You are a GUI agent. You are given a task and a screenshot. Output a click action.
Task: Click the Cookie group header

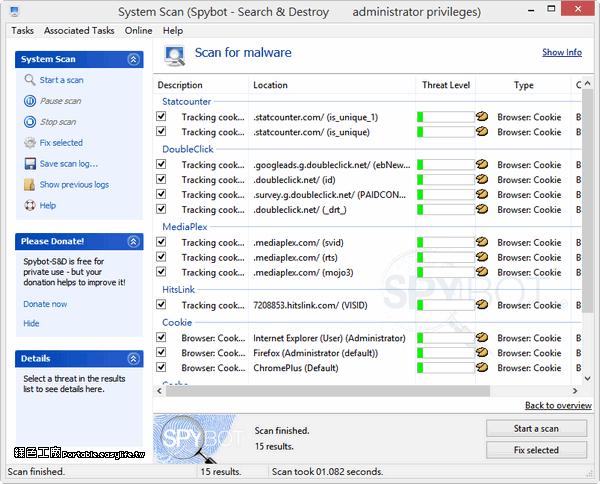[x=177, y=323]
